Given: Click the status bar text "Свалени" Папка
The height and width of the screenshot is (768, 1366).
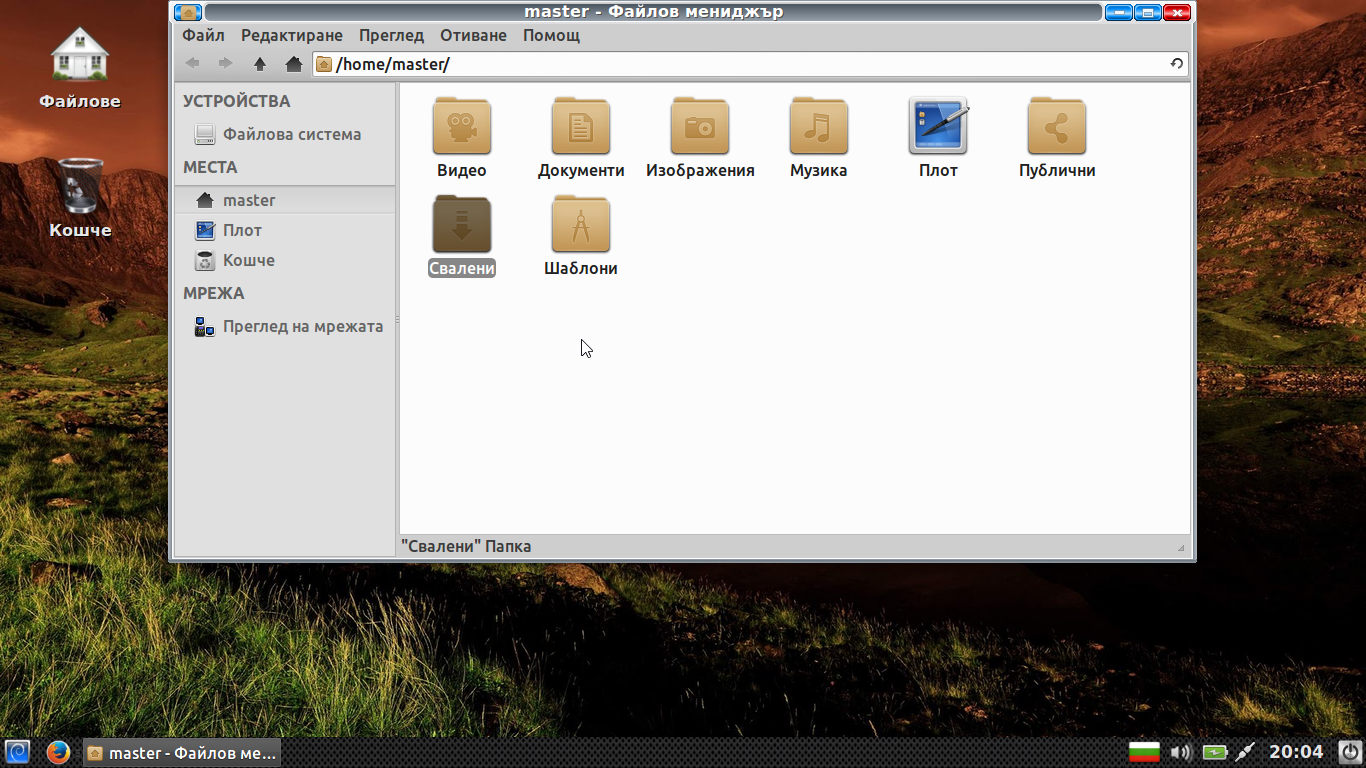Looking at the screenshot, I should click(x=466, y=546).
